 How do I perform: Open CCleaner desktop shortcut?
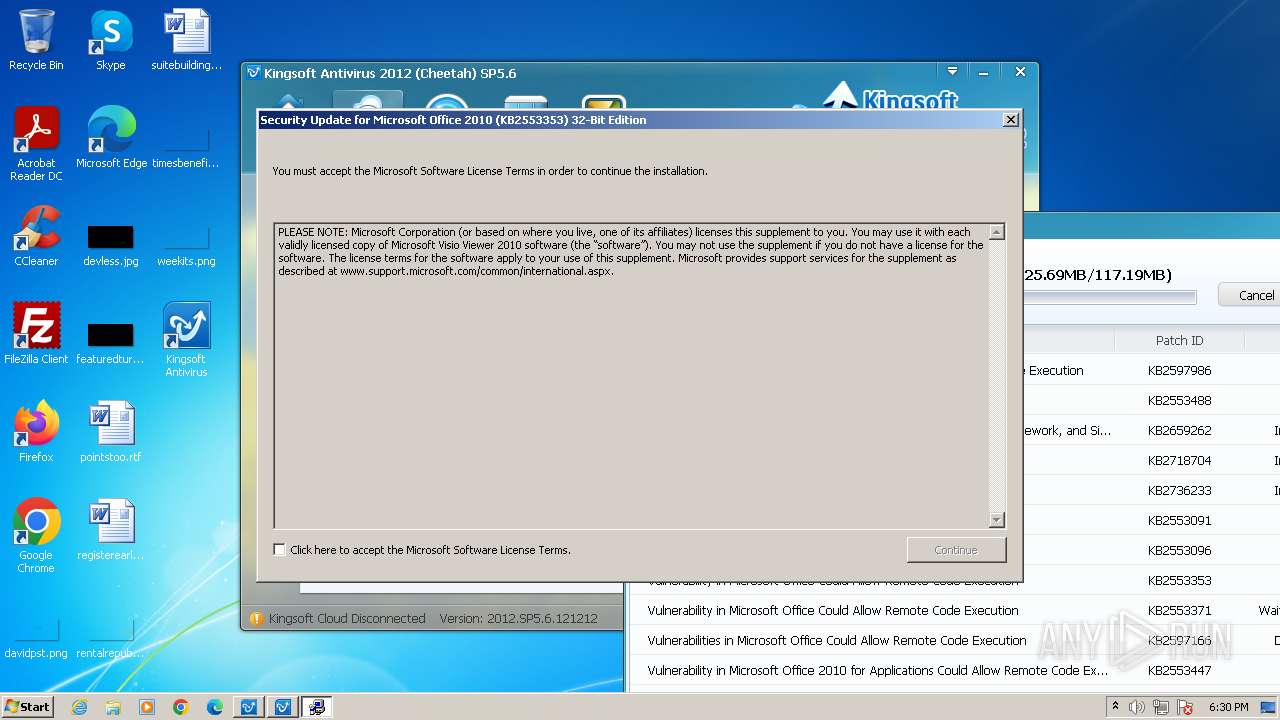point(36,236)
